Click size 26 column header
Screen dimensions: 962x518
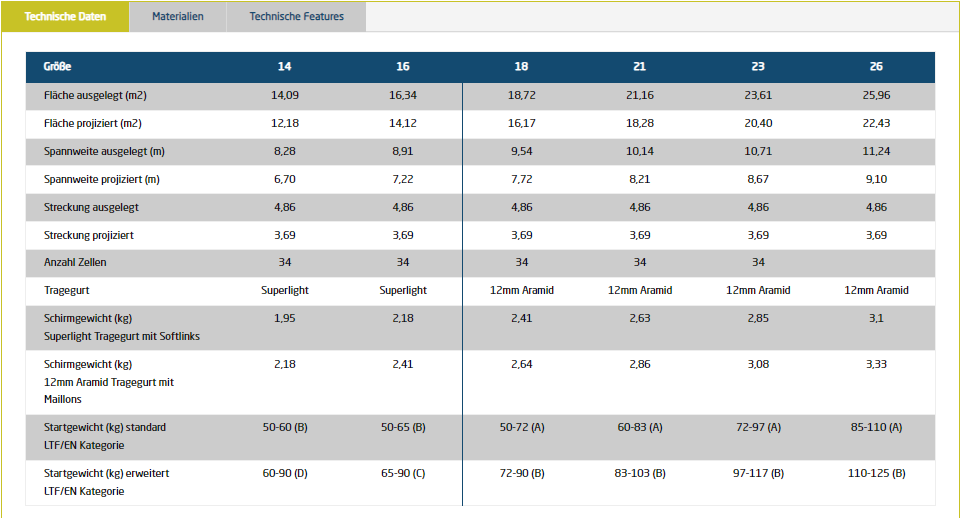(x=876, y=67)
